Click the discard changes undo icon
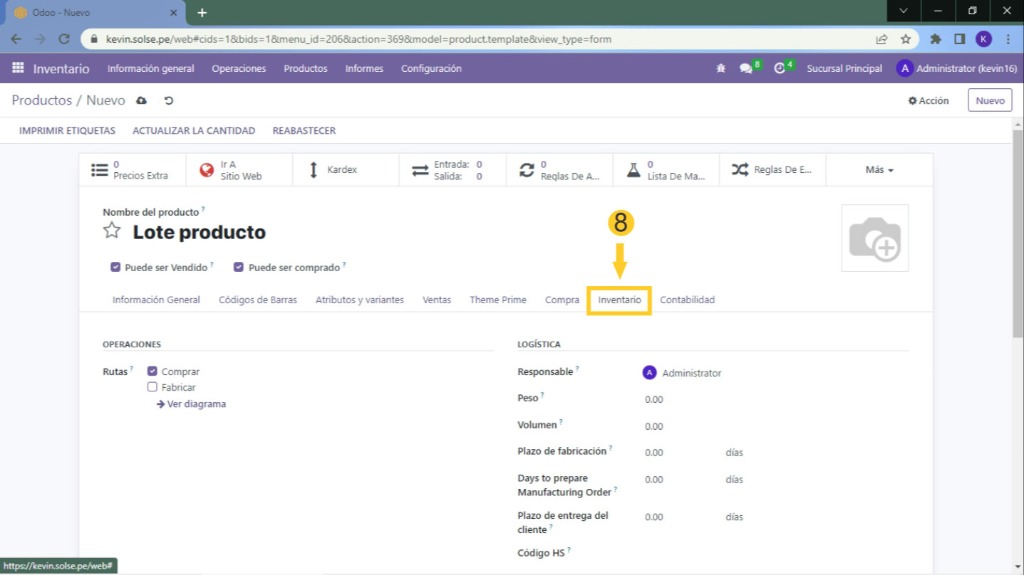Viewport: 1024px width, 575px height. (169, 101)
